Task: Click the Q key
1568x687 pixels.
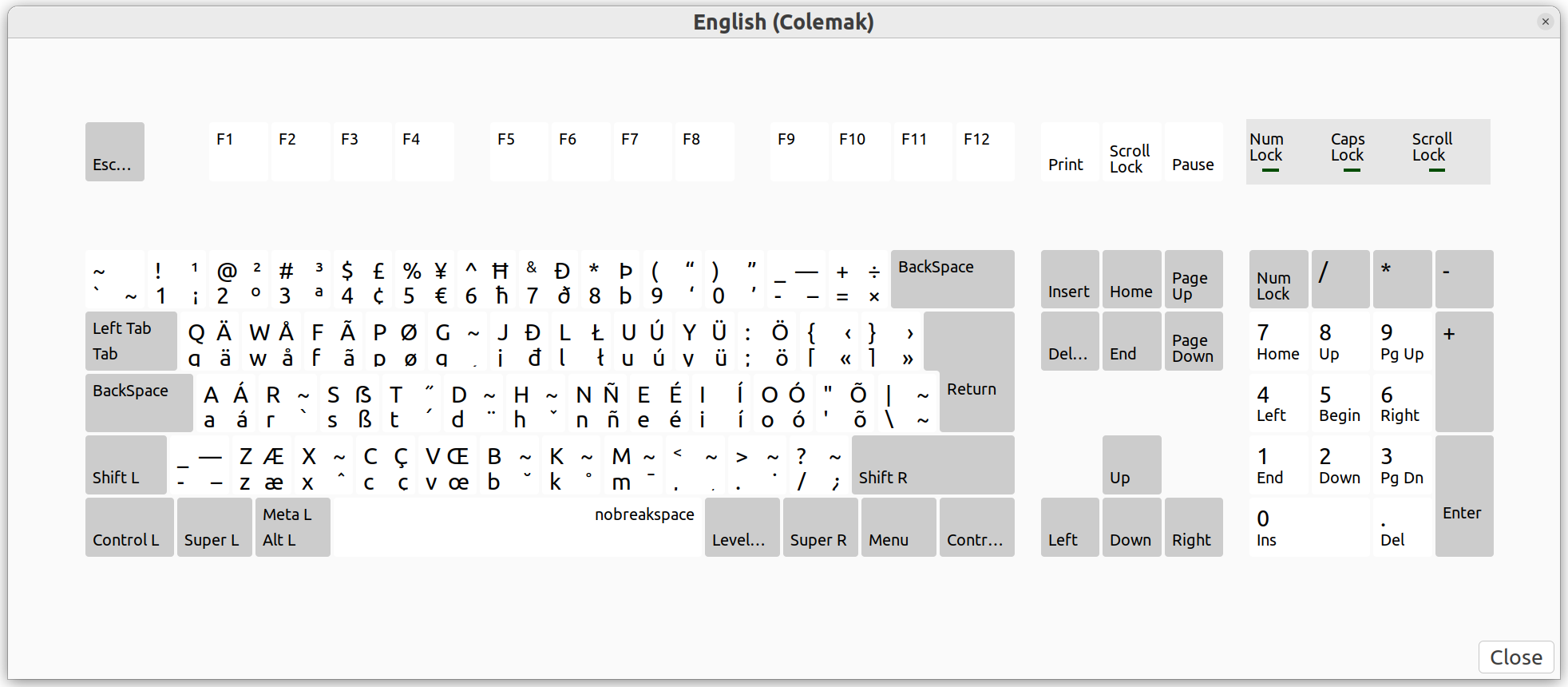Action: (210, 341)
